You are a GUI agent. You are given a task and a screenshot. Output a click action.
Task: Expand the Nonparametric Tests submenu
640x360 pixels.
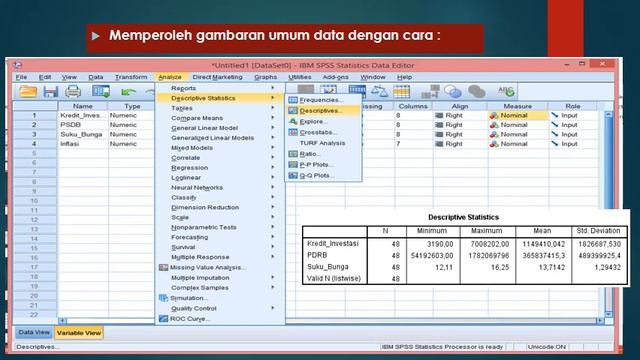pos(220,227)
